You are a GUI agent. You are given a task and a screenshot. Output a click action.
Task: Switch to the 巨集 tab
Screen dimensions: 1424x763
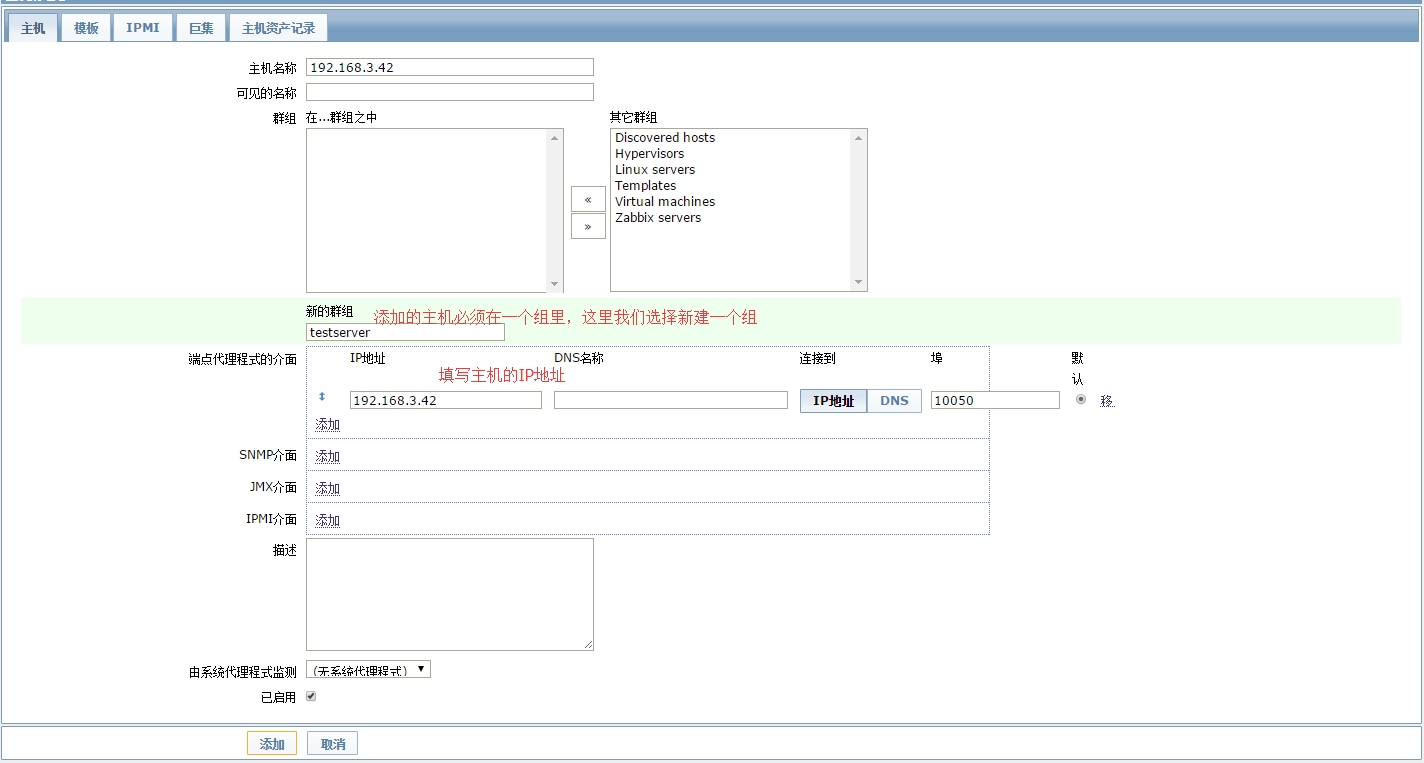tap(201, 28)
